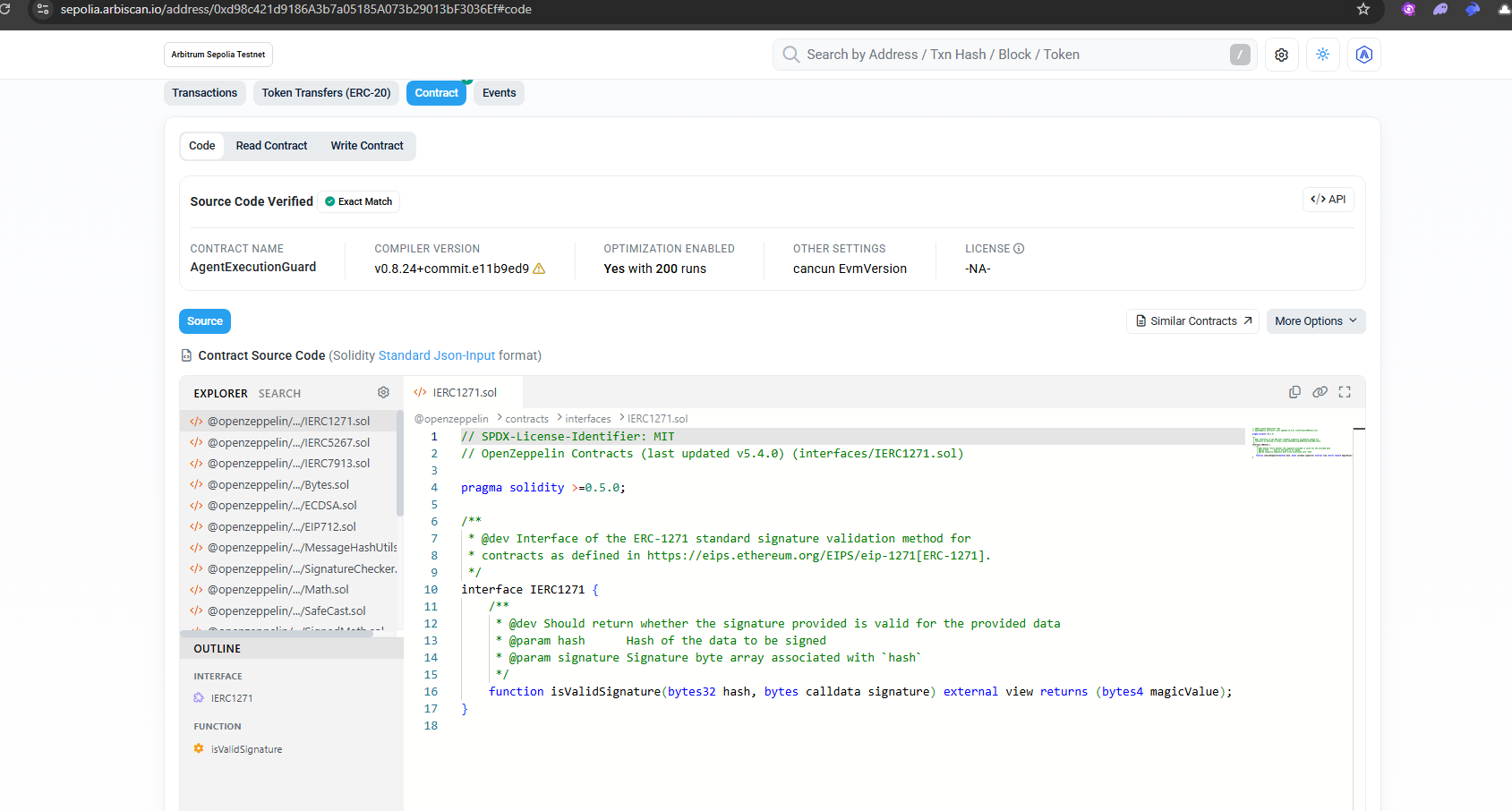Click the search magnifier icon

791,55
